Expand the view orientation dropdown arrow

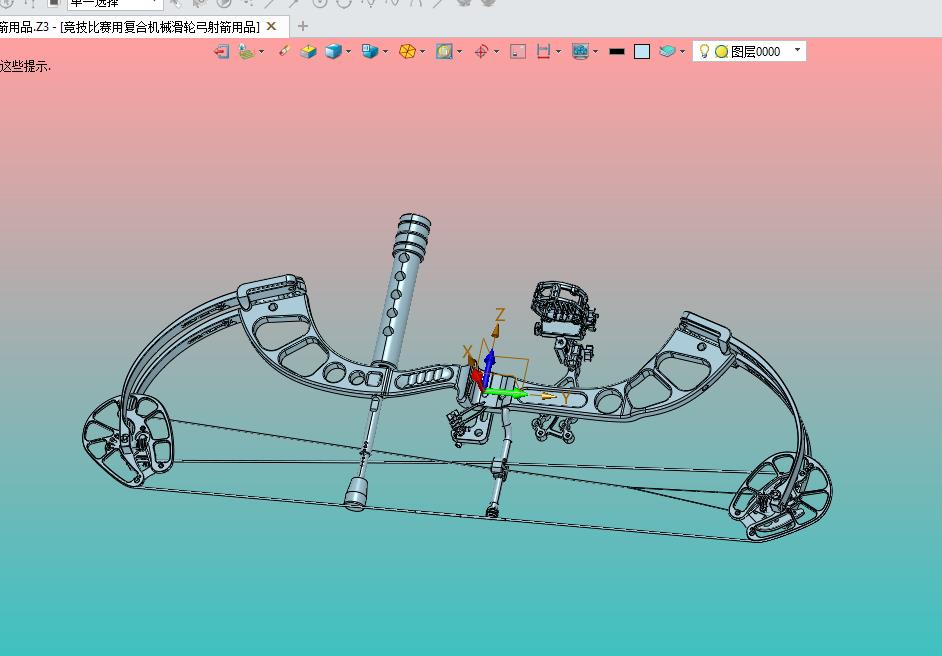point(385,52)
